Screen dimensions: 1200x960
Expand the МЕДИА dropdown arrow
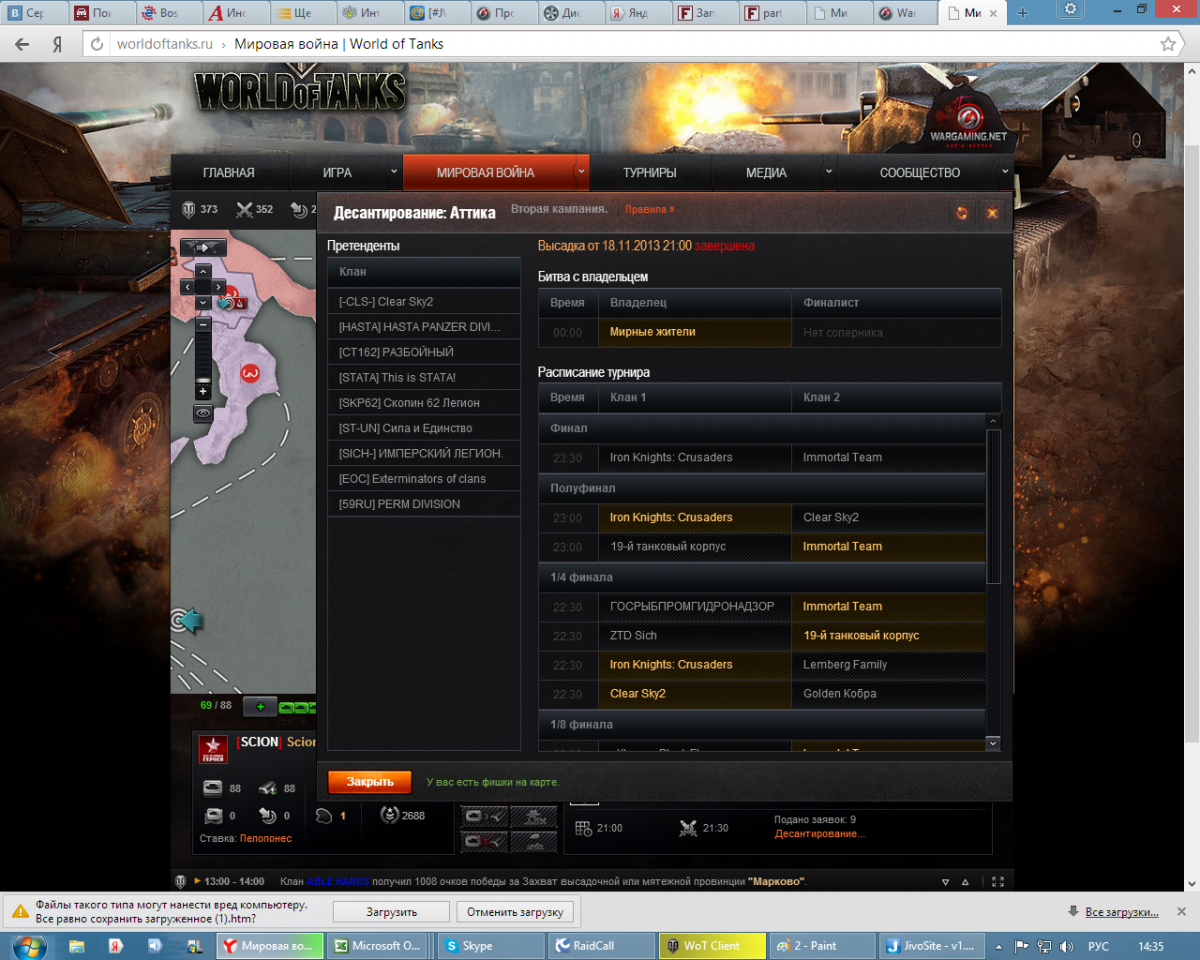828,172
